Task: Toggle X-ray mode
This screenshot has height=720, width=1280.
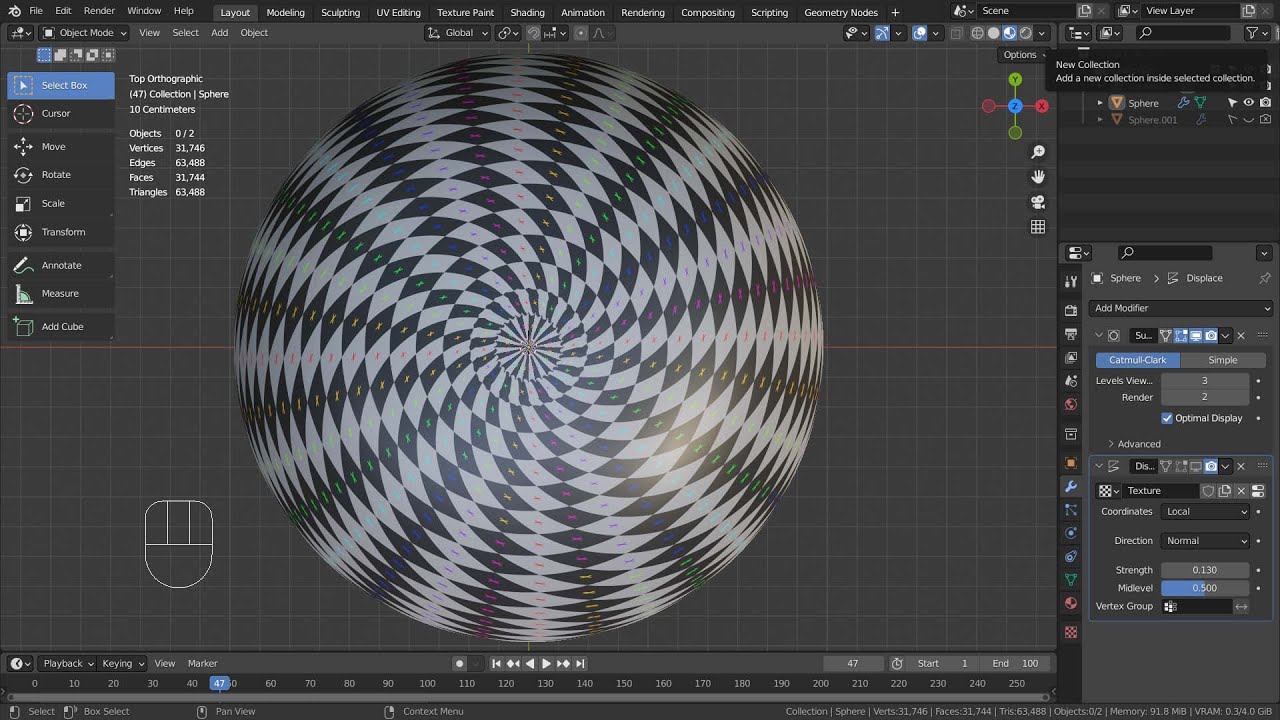Action: point(956,33)
